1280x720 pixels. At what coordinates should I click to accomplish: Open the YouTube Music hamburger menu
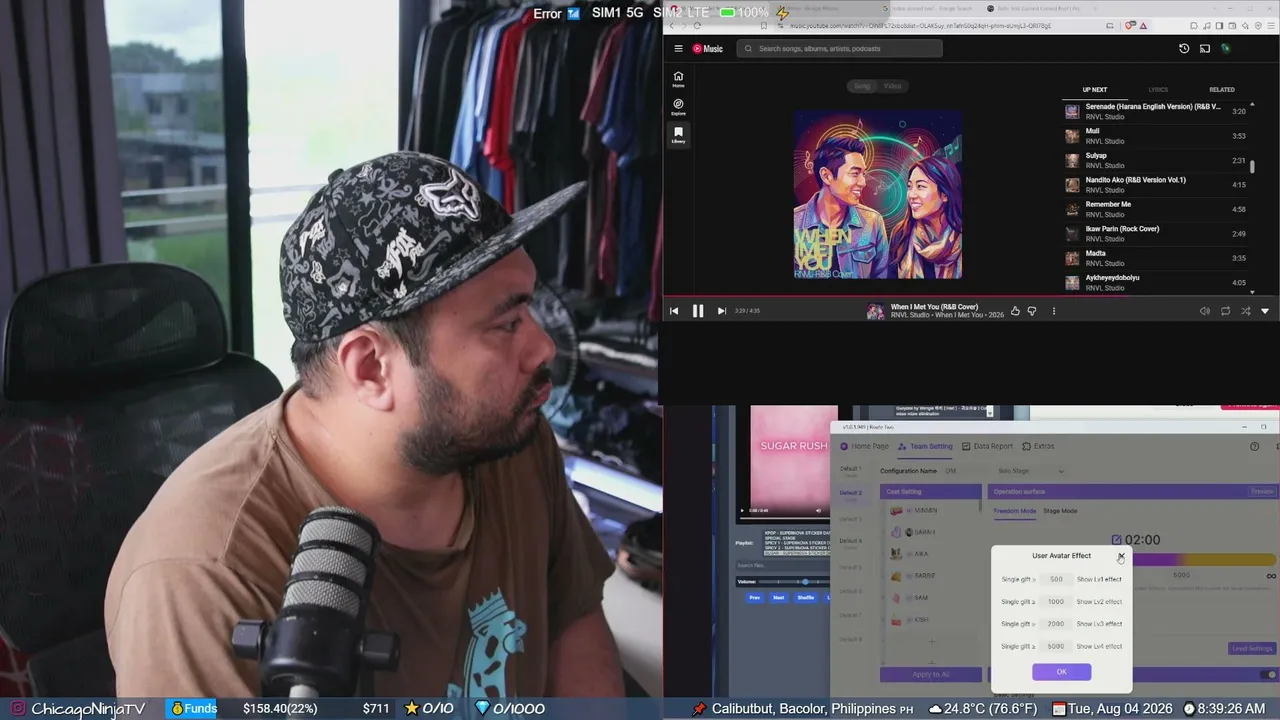click(678, 48)
